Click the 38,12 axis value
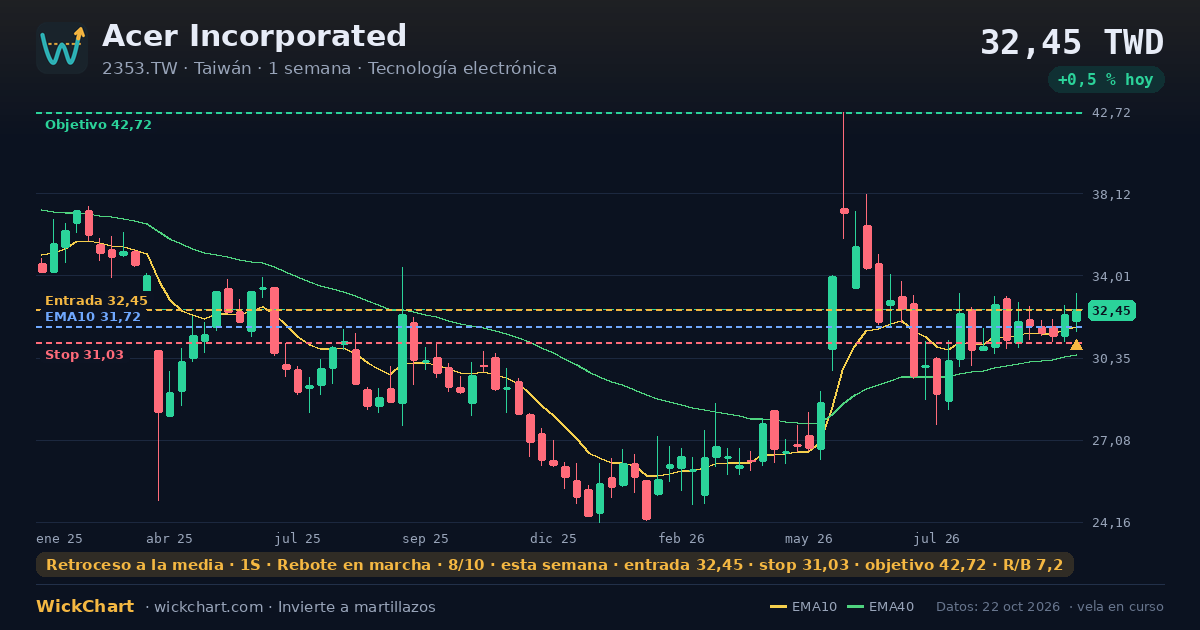 (1111, 195)
